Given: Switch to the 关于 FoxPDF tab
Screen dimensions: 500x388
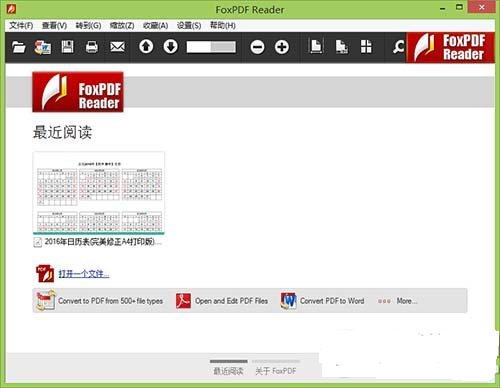Looking at the screenshot, I should pyautogui.click(x=276, y=371).
